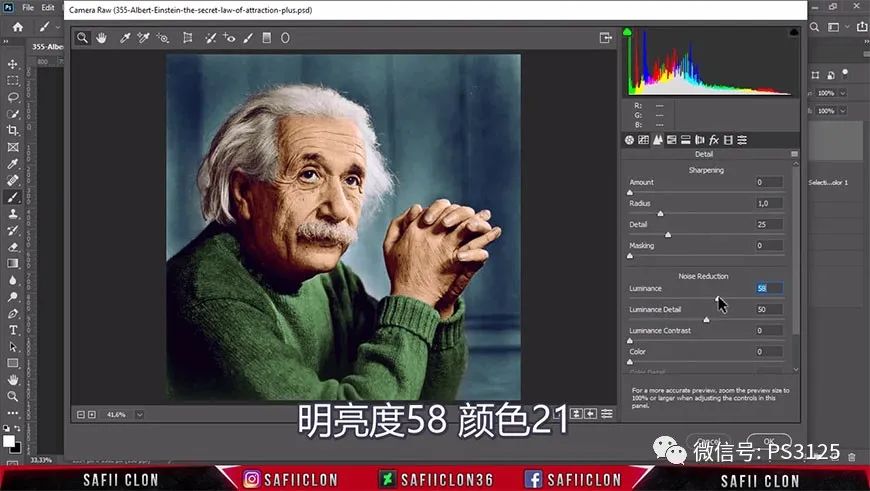
Task: Select the Photoshop Crop tool
Action: click(12, 131)
